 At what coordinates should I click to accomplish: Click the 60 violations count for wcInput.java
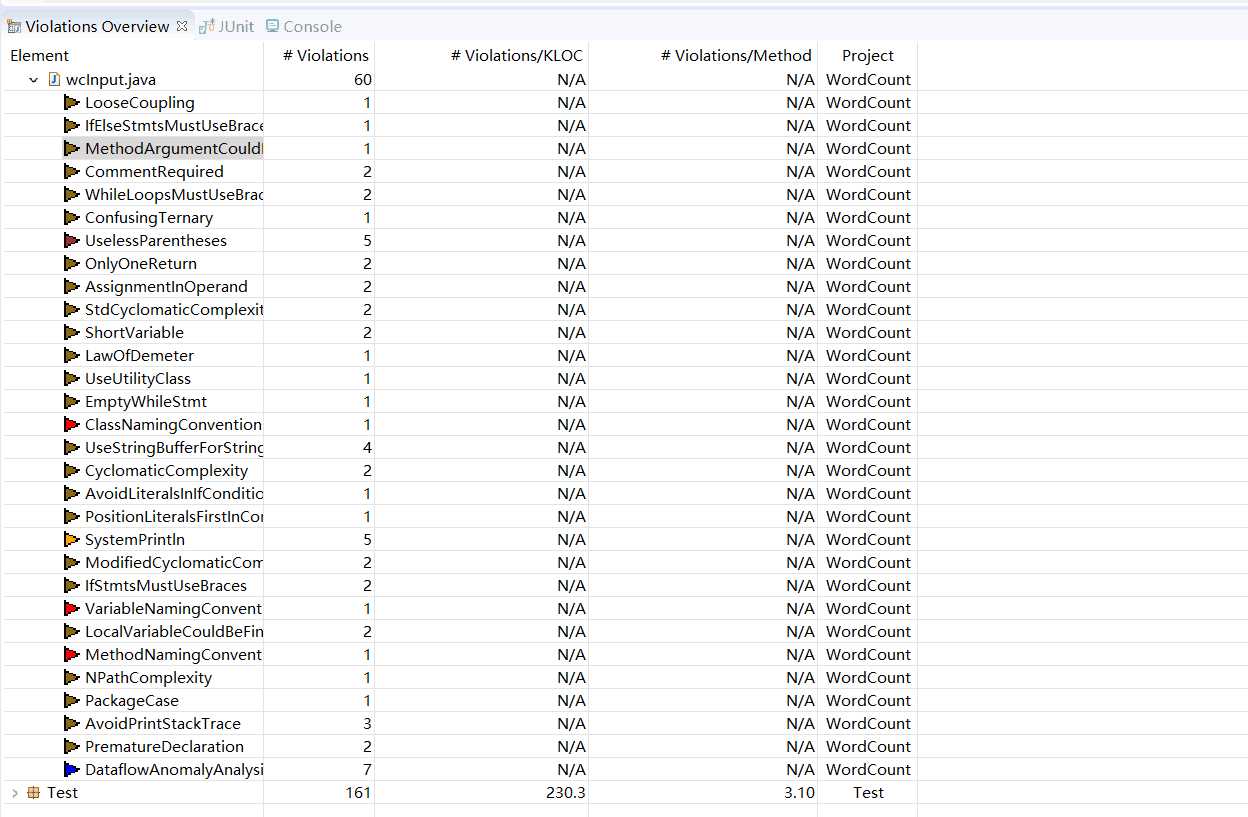tap(362, 80)
